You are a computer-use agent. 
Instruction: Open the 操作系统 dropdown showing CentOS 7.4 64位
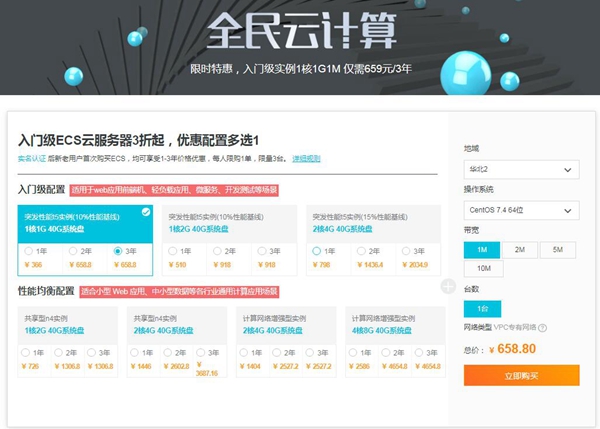coord(522,210)
